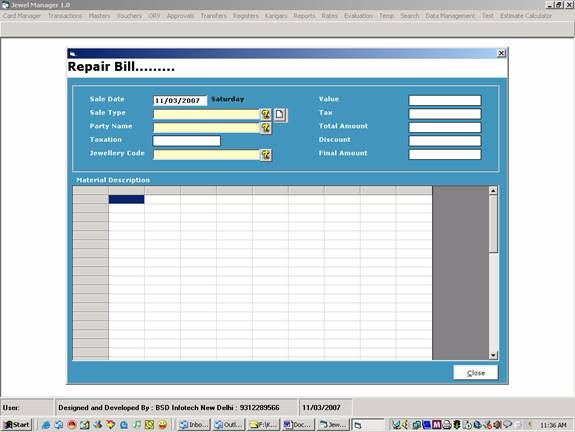Click the Jewellery Code input field
575x432 pixels.
(x=206, y=154)
